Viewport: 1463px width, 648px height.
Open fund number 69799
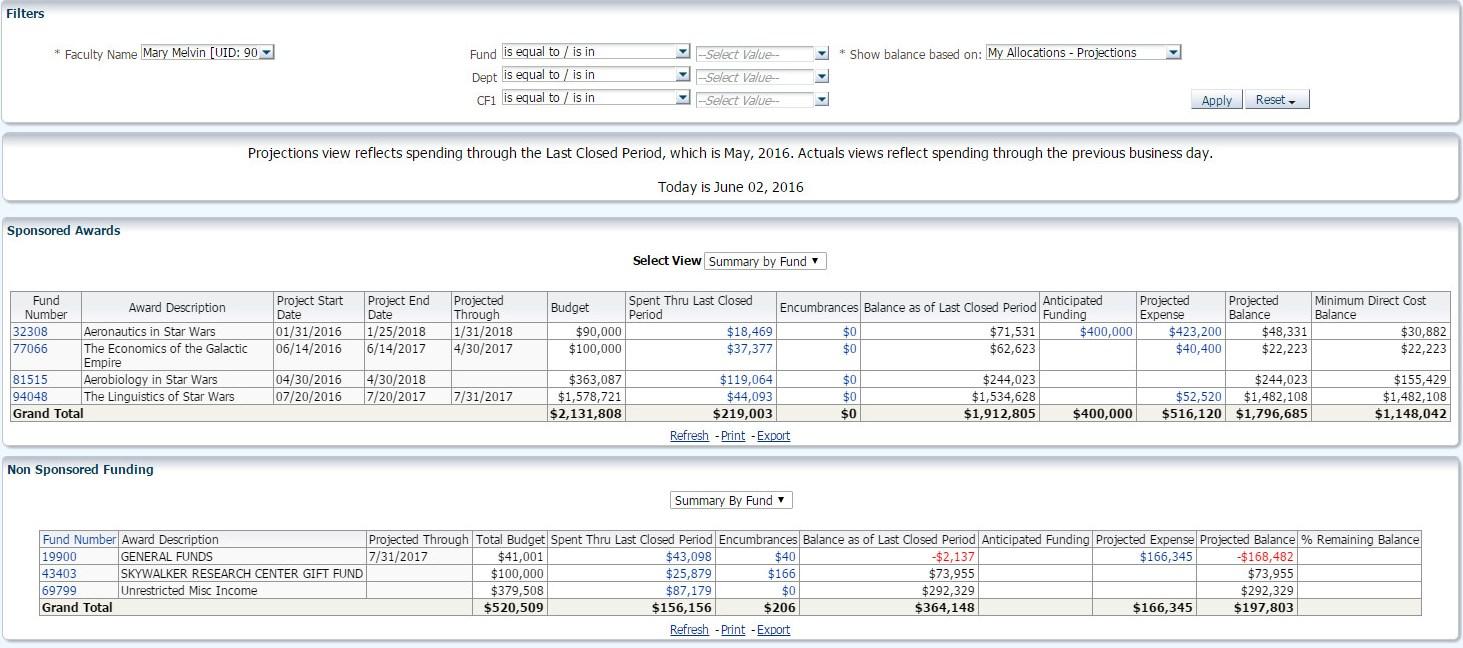pos(59,591)
